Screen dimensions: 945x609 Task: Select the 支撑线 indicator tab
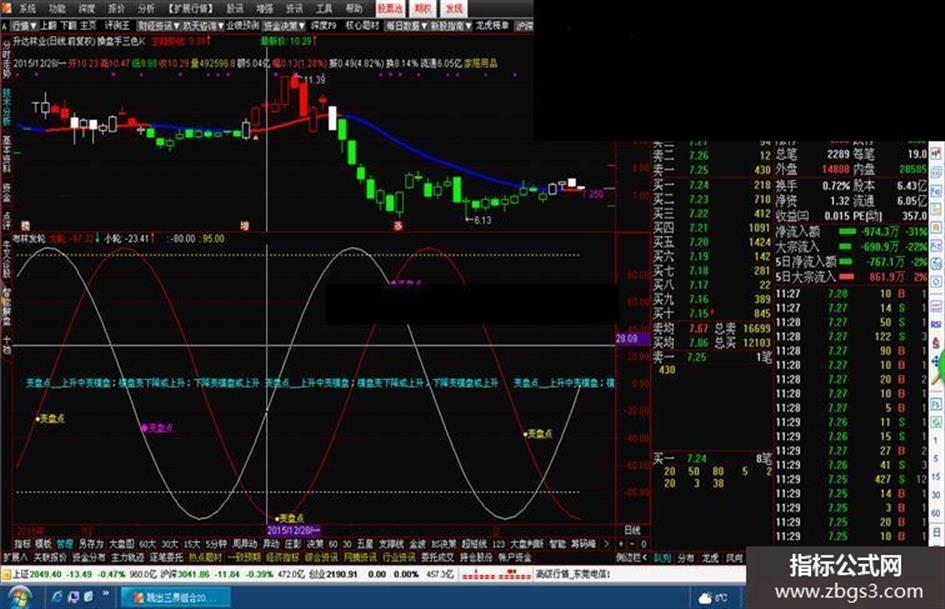(391, 544)
